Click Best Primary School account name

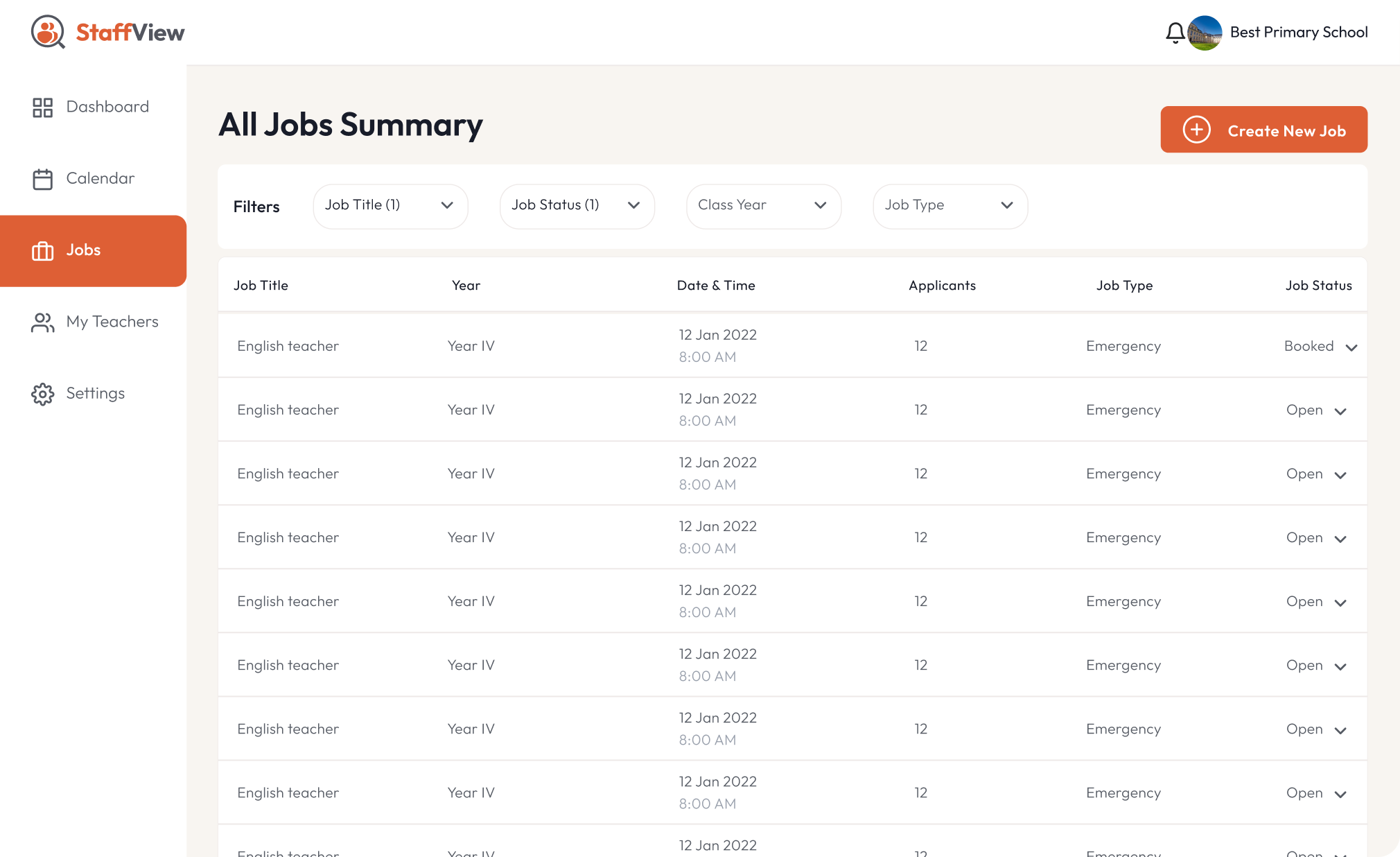point(1298,33)
